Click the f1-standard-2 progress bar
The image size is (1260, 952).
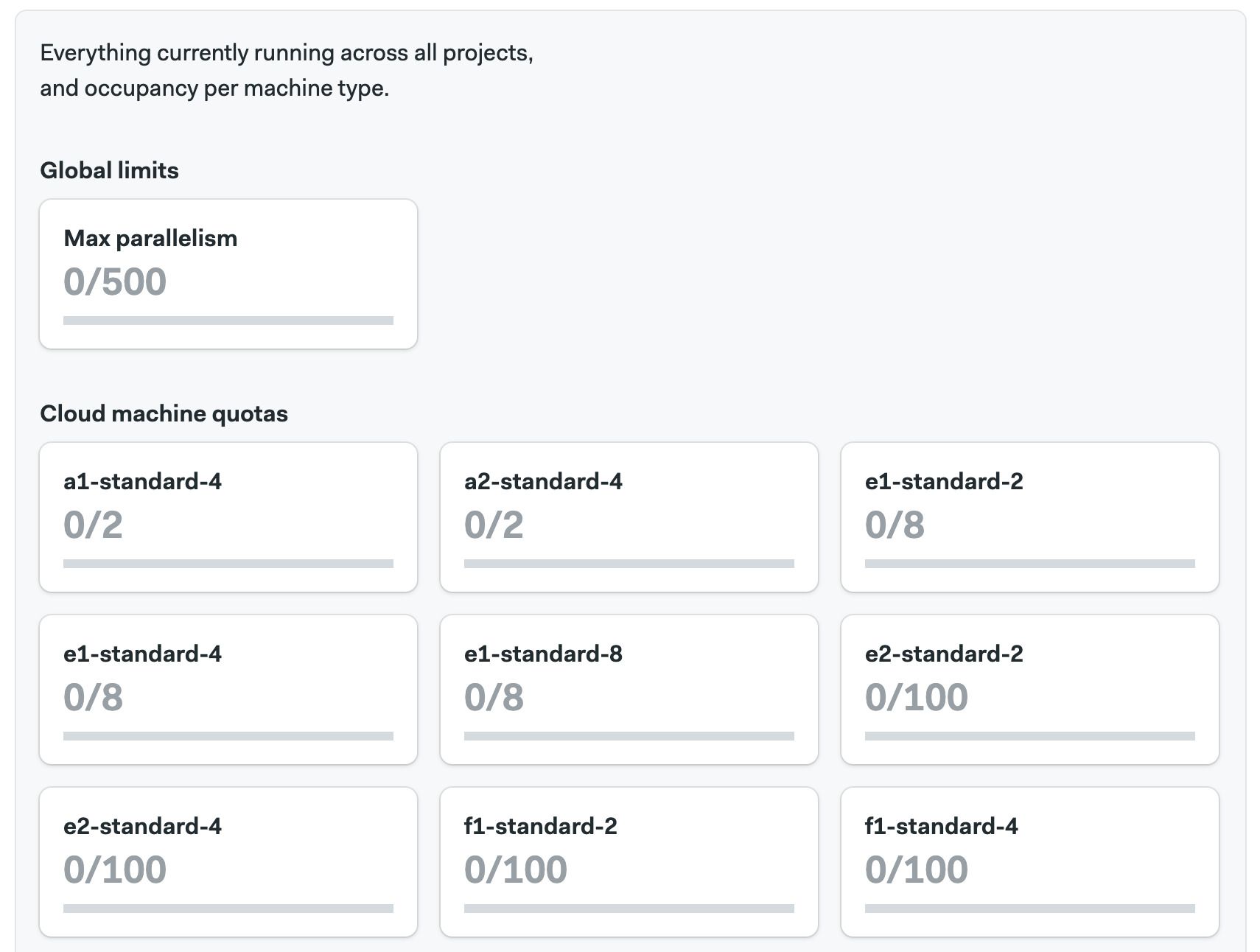[x=629, y=909]
